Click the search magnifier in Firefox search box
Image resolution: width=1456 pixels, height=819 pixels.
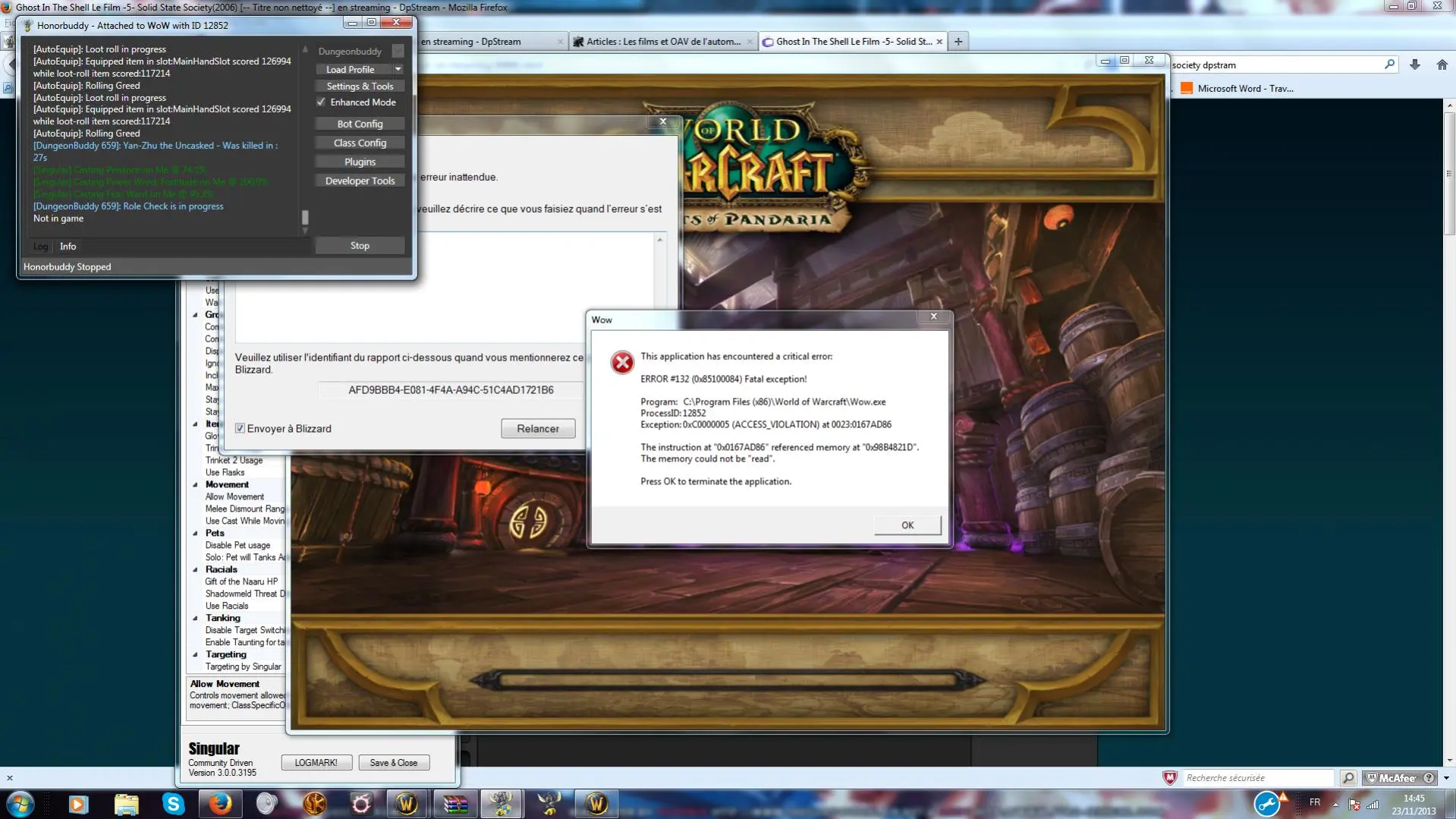click(x=1389, y=65)
